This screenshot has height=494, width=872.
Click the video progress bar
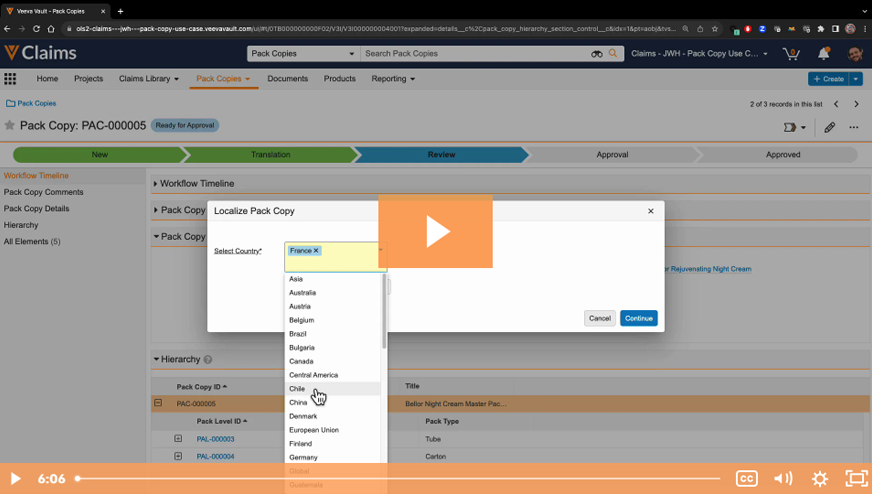click(398, 478)
